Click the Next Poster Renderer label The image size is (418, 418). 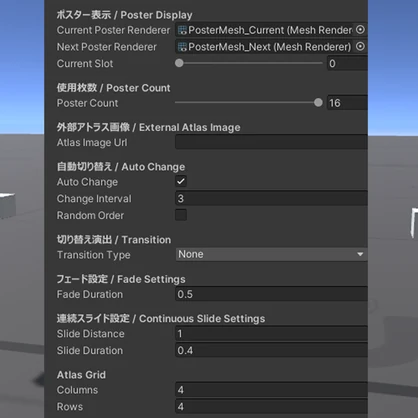tap(107, 47)
